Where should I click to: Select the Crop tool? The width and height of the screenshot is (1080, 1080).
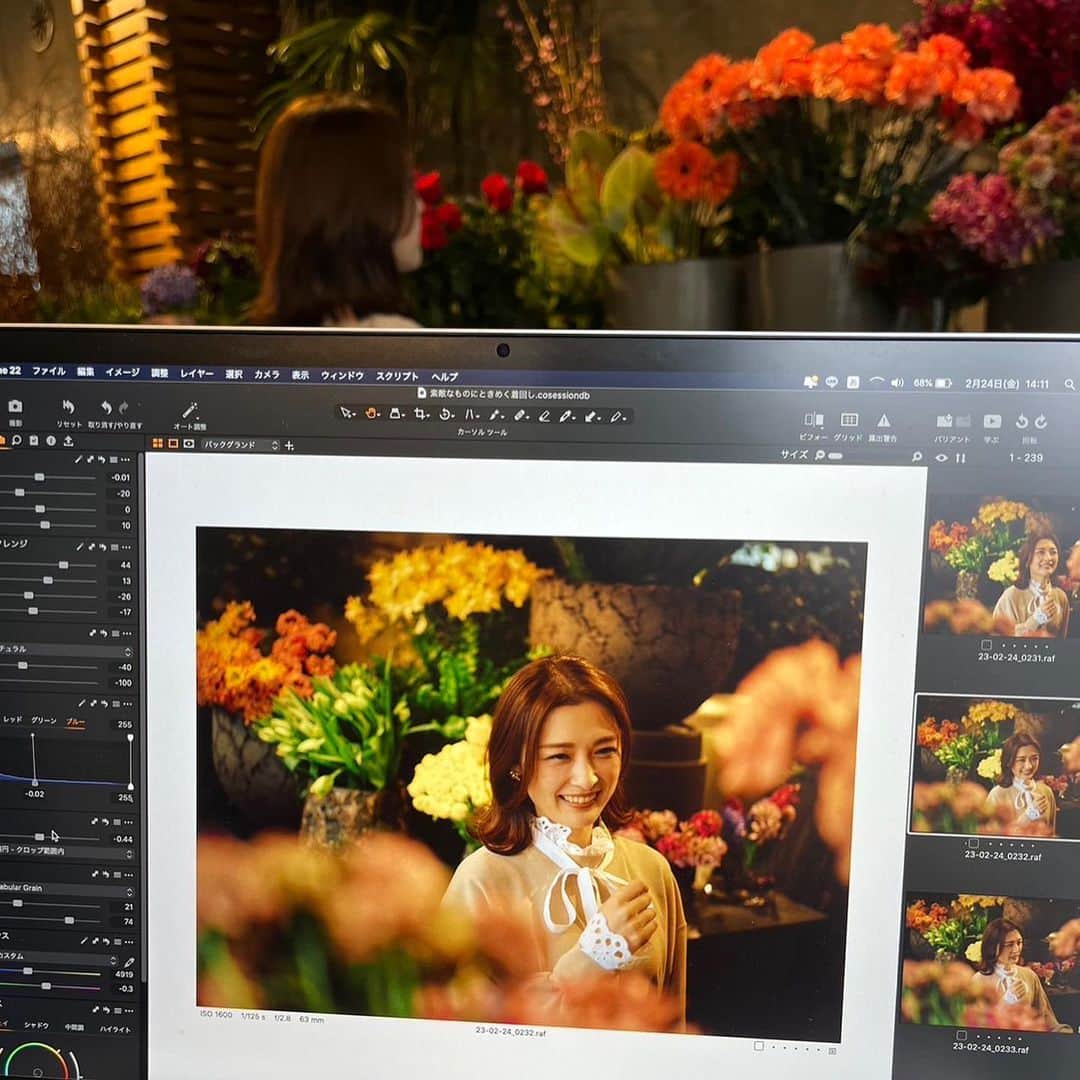coord(421,414)
